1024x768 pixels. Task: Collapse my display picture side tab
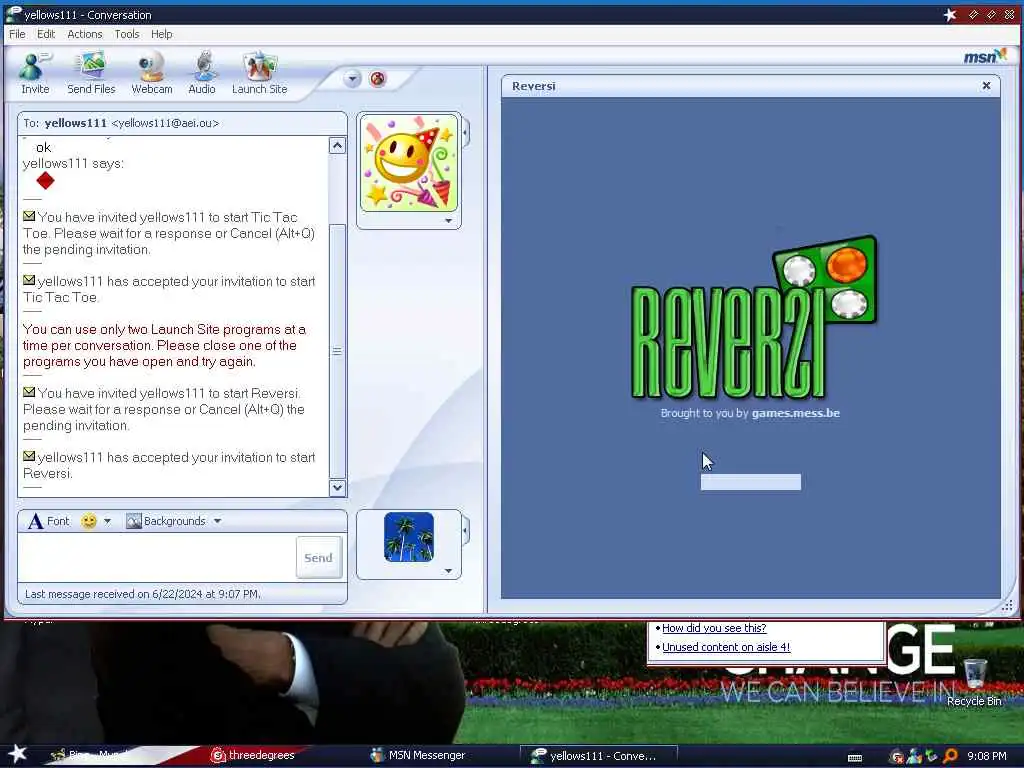[x=465, y=531]
